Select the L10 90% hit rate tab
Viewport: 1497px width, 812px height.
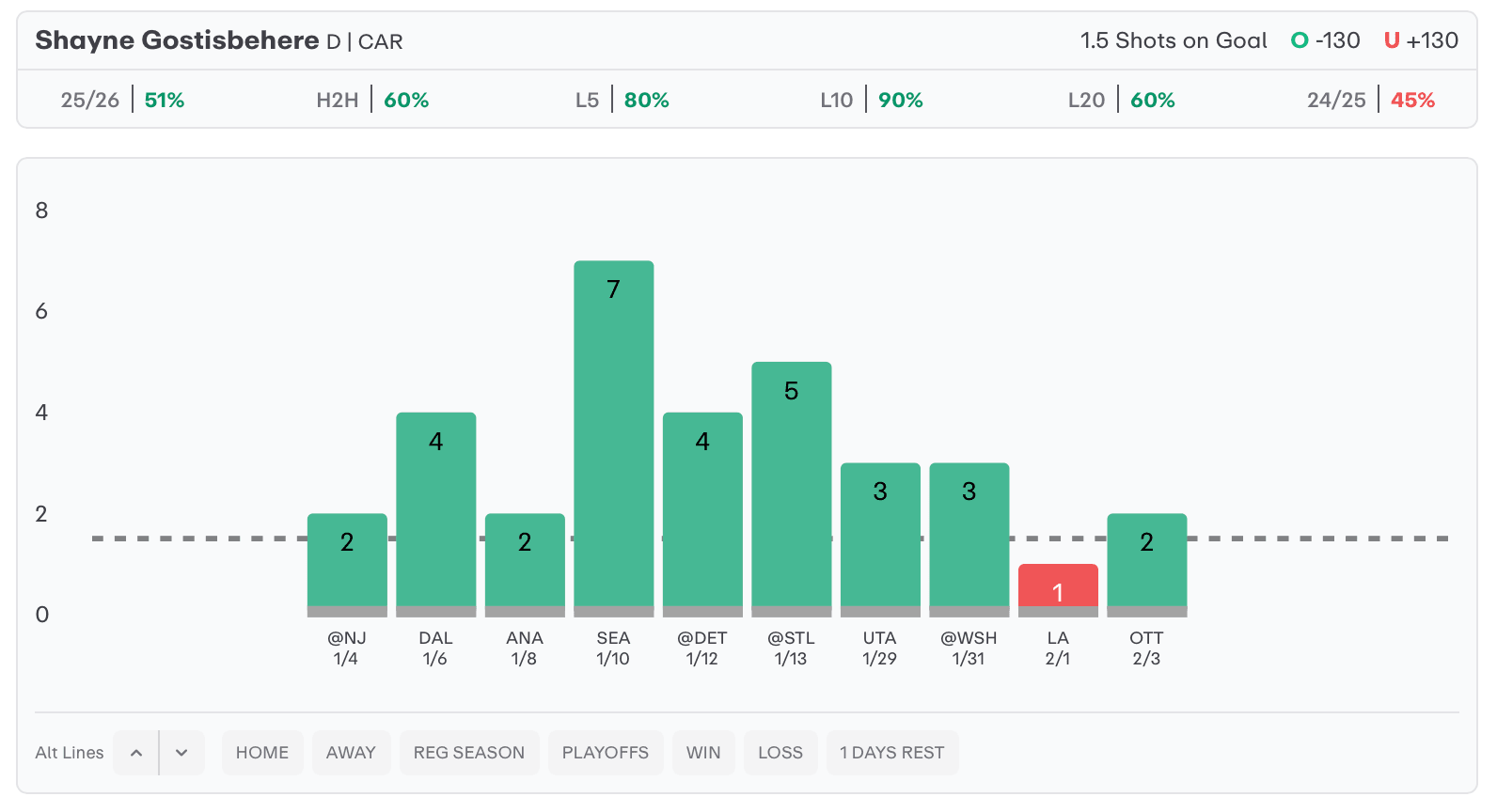click(x=872, y=100)
